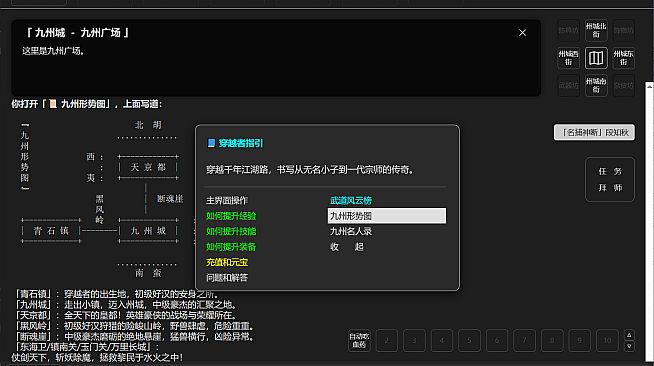Screen dimensions: 654x366
Task: Click the vertical scrollbar's up arrow
Action: [x=649, y=86]
